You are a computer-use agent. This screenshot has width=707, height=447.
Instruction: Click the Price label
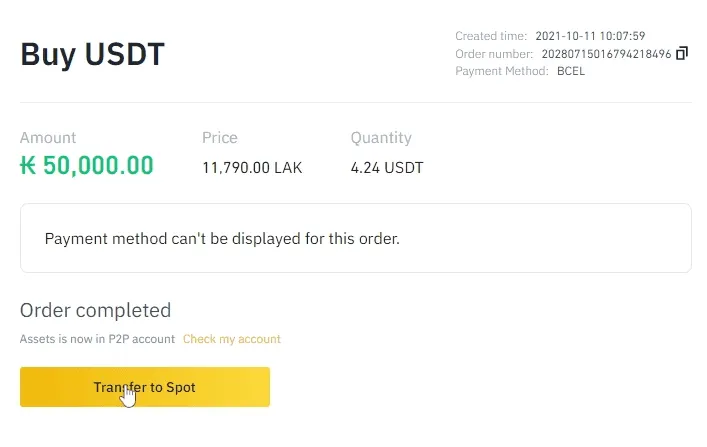[x=220, y=138]
